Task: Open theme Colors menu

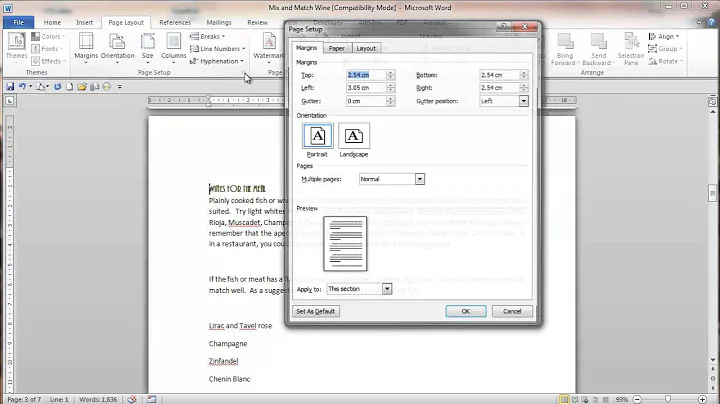Action: 48,36
